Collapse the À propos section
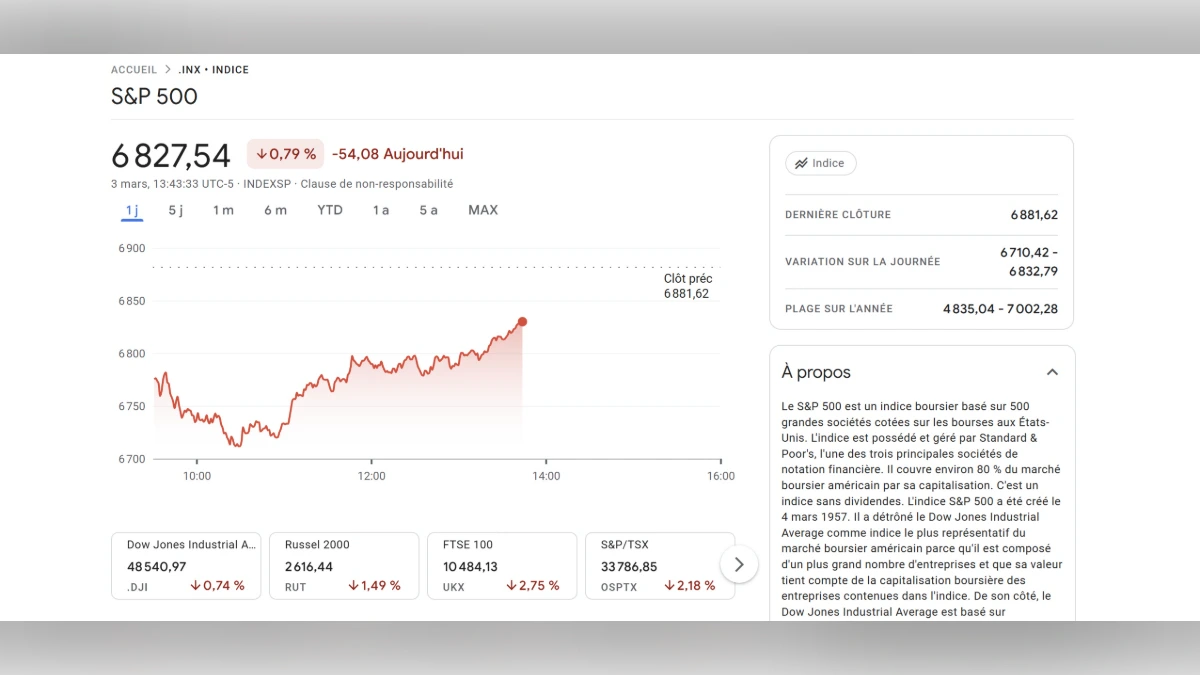 click(x=1052, y=371)
